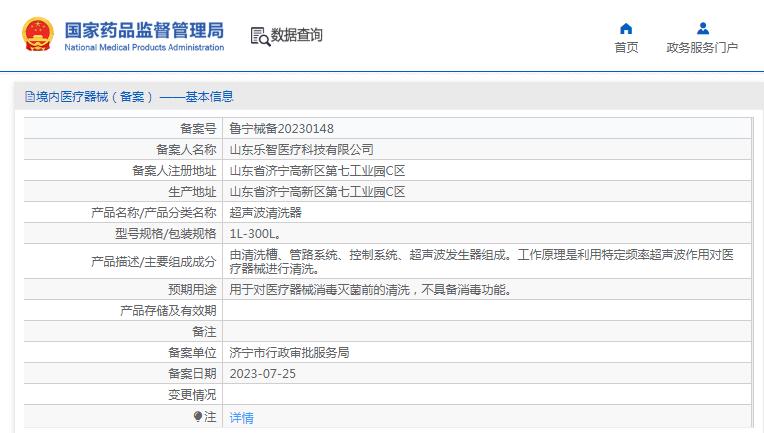This screenshot has height=433, width=764.
Task: Click the 生产地址 row label
Action: (192, 191)
